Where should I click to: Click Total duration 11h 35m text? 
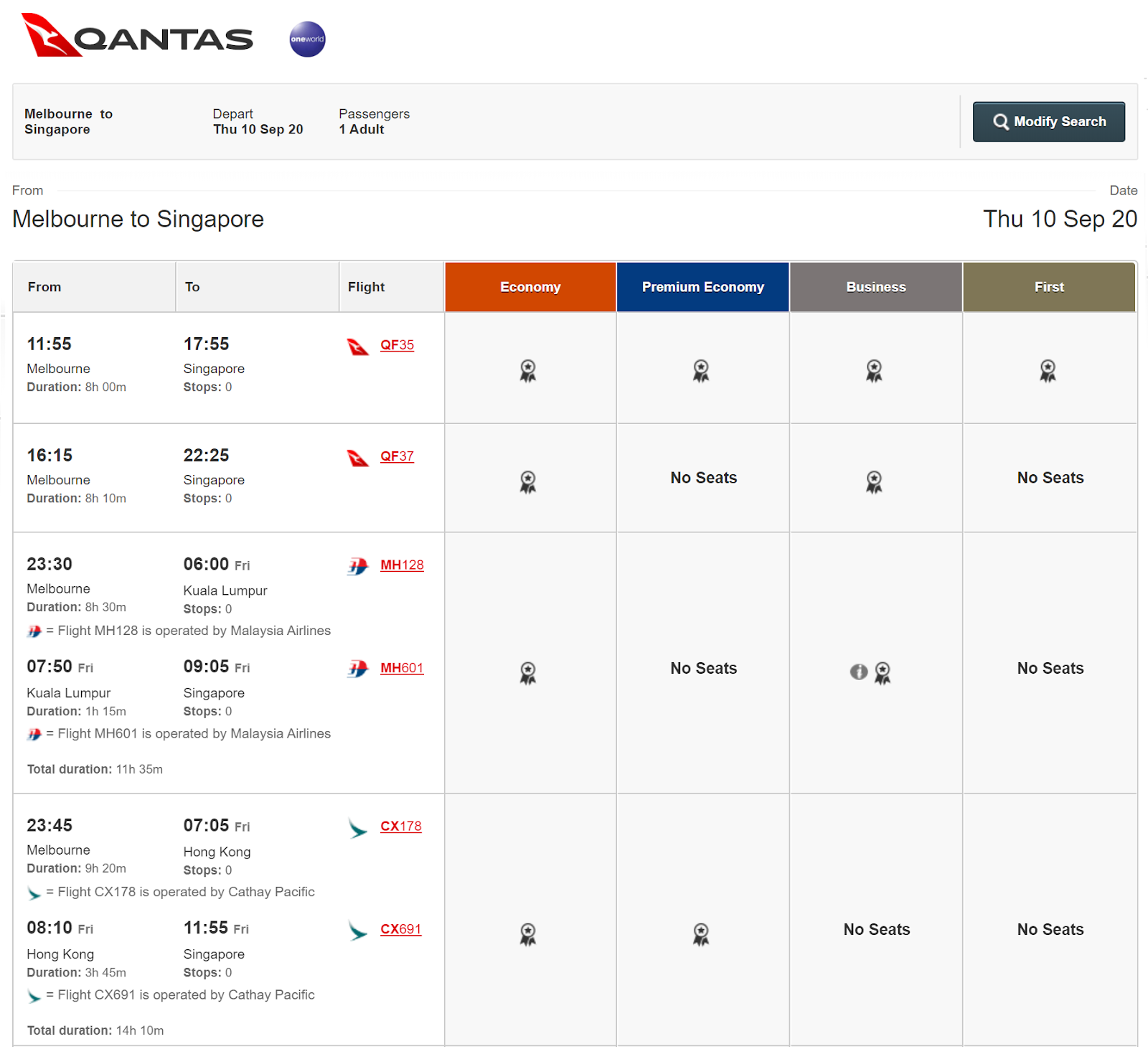coord(95,769)
